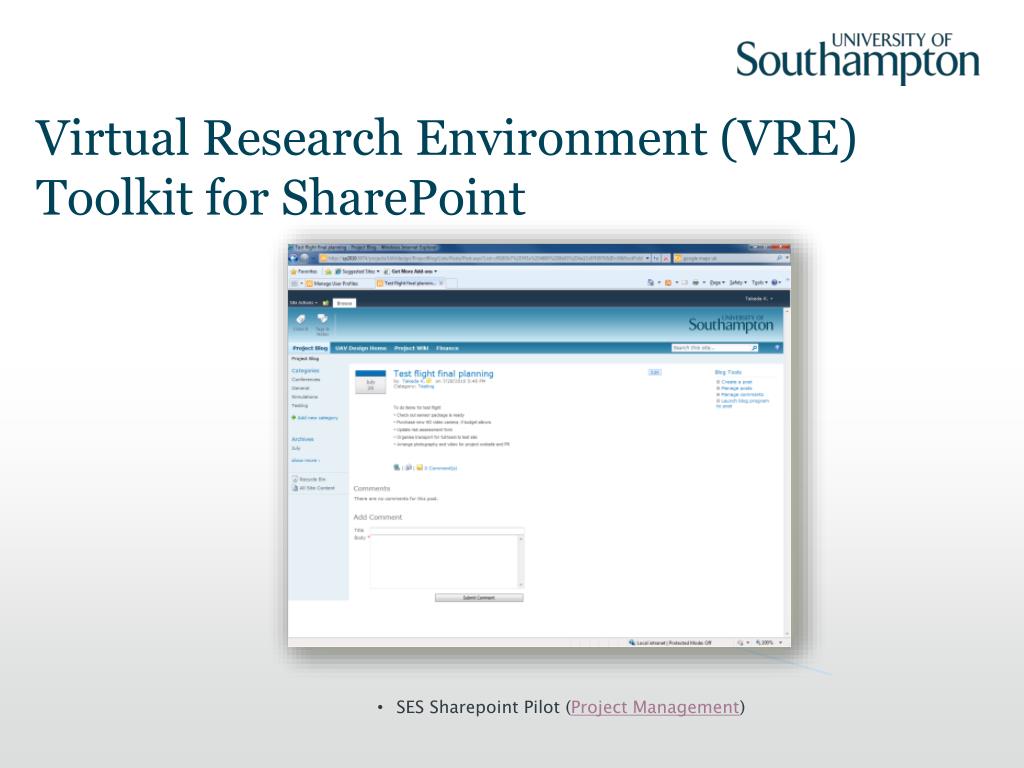
Task: Open Finance navigation tab
Action: pos(447,348)
